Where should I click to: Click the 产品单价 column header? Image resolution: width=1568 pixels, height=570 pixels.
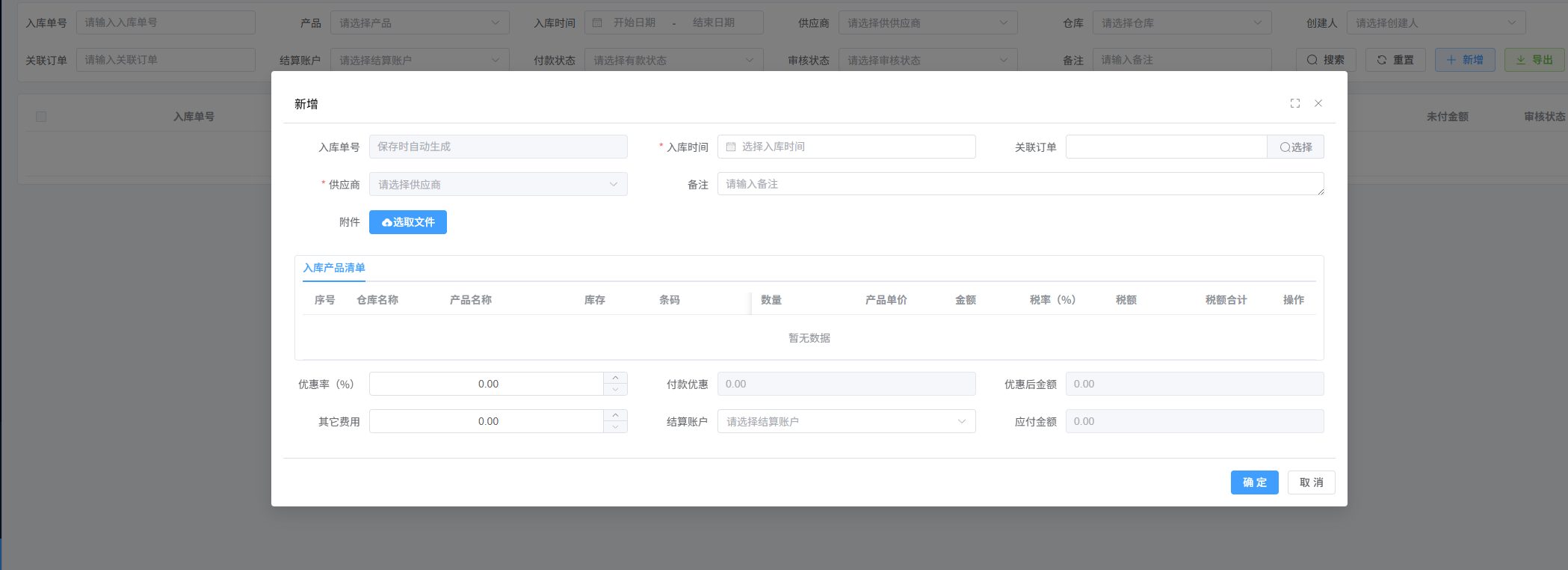[886, 300]
